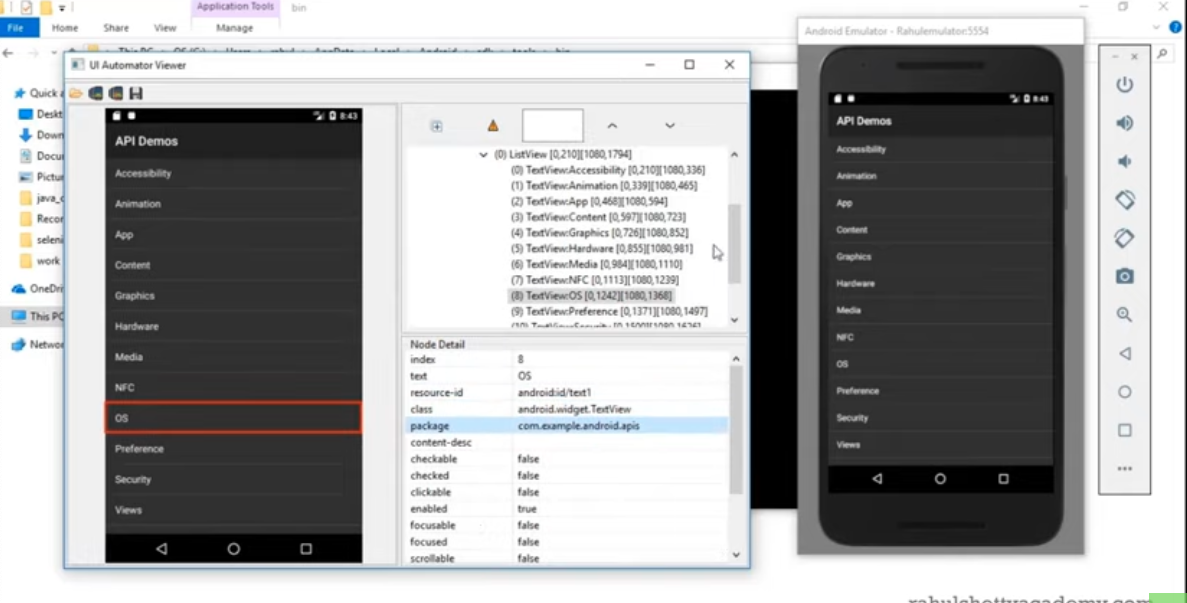Select TextView:Animation tree node
Screen dimensions: 1187x603
coord(603,185)
